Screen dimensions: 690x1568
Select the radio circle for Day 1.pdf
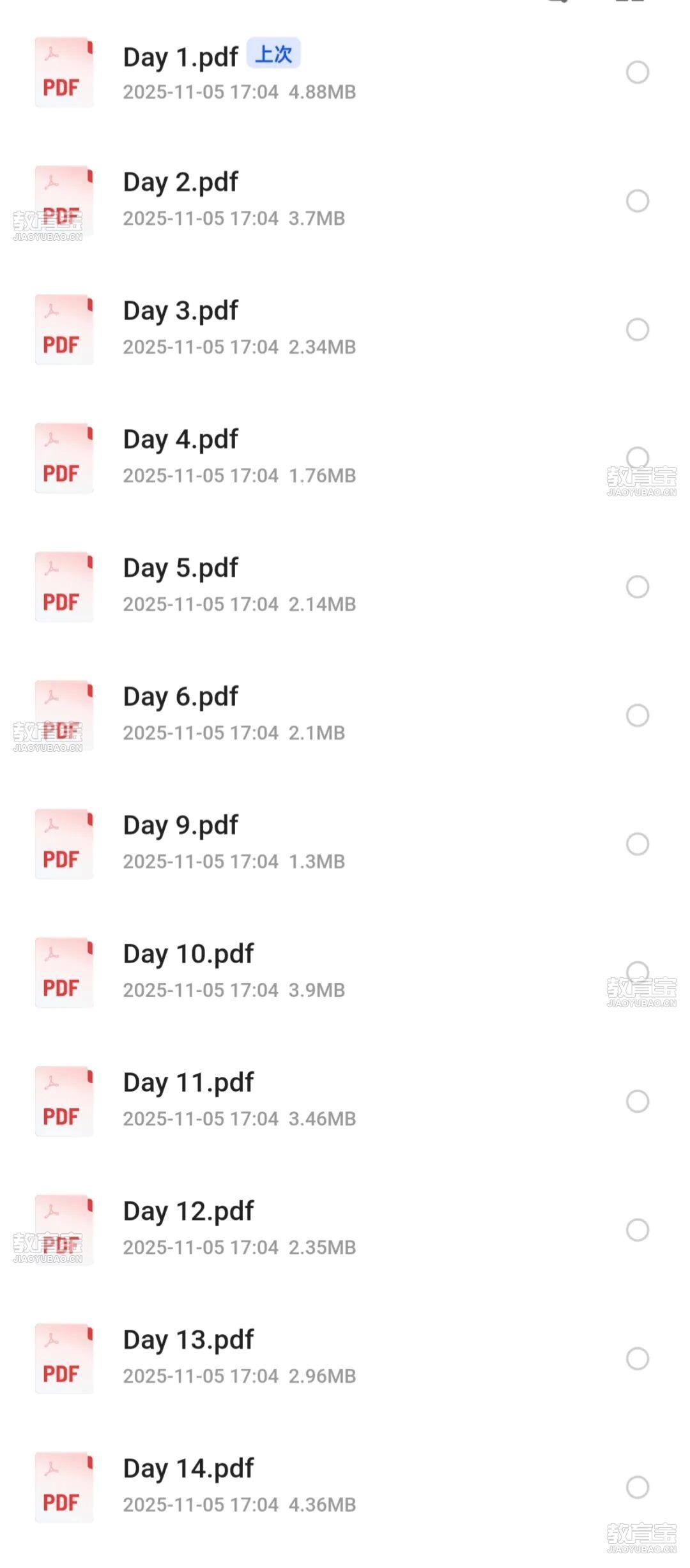(x=637, y=72)
